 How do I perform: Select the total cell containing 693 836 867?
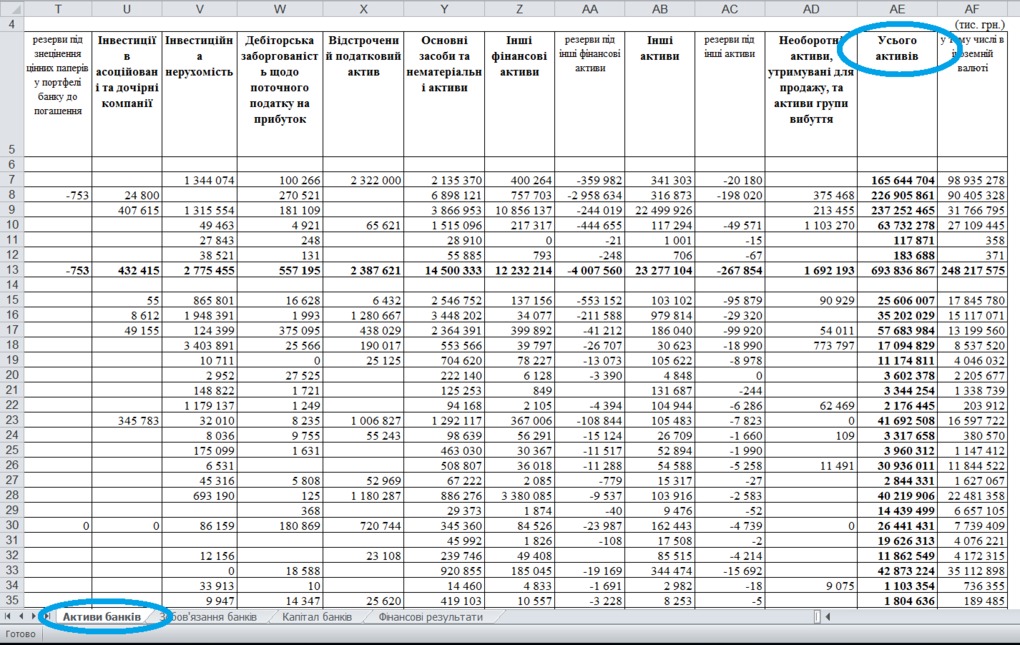896,270
